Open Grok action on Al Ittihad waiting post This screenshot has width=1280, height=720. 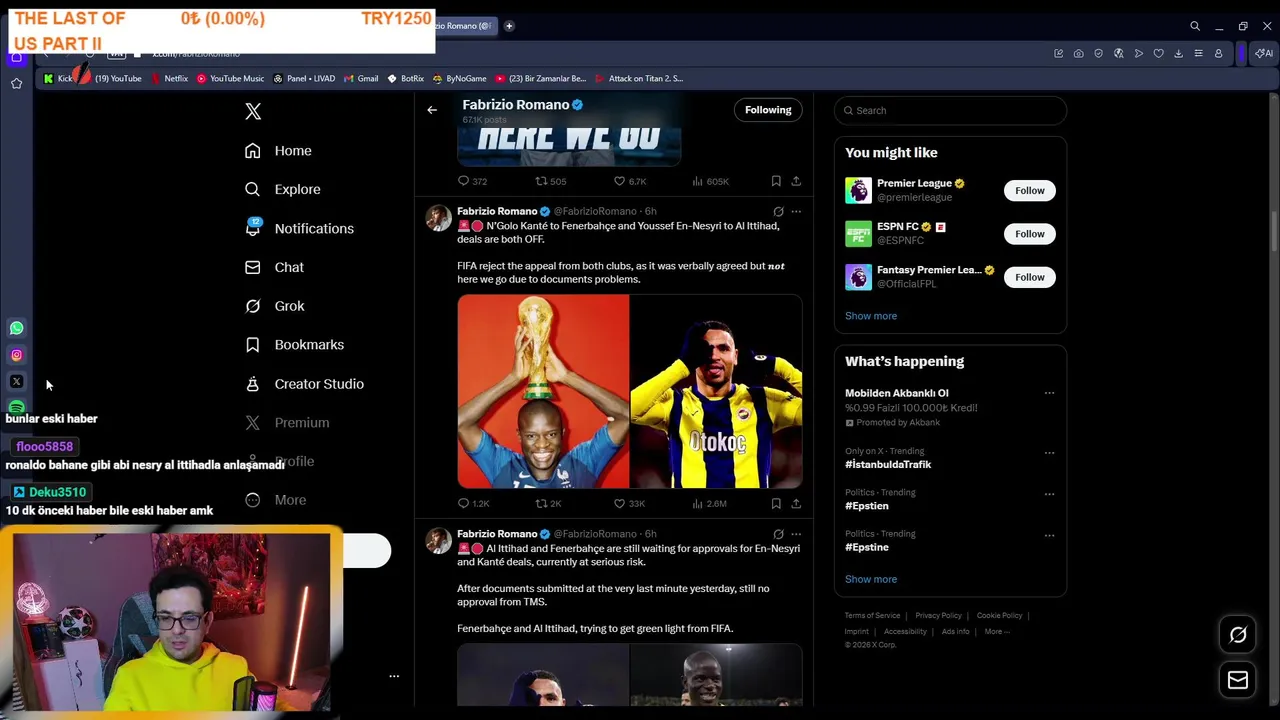click(778, 534)
